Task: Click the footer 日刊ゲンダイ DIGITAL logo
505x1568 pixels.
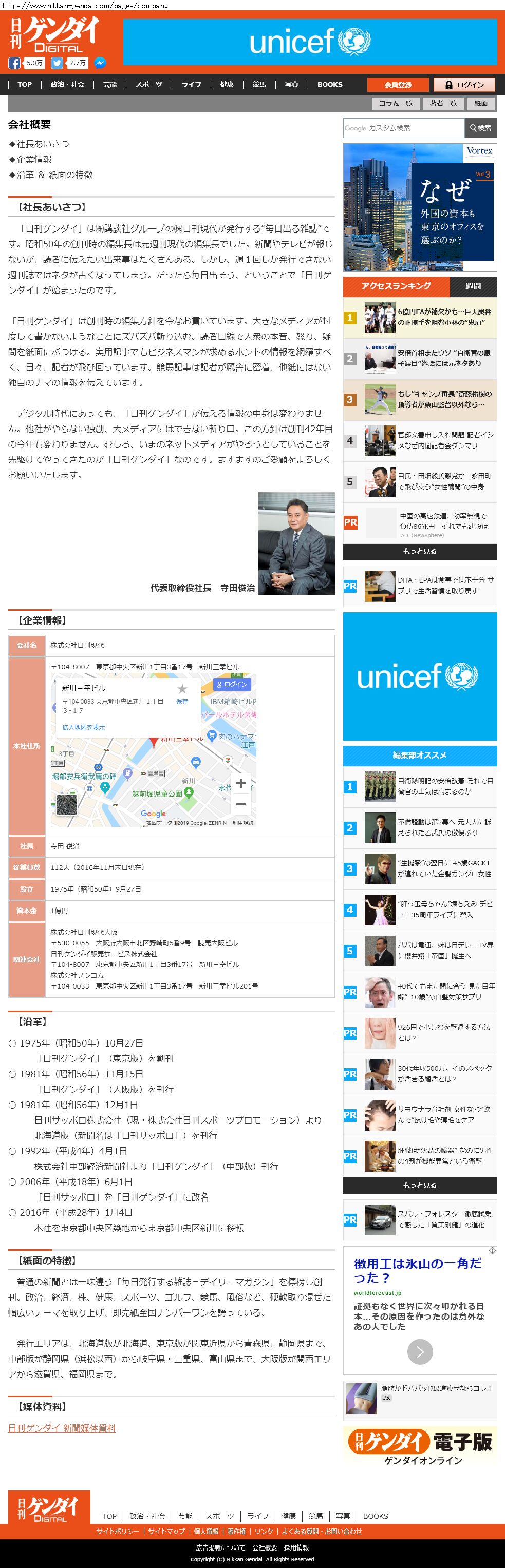Action: coord(49,1507)
